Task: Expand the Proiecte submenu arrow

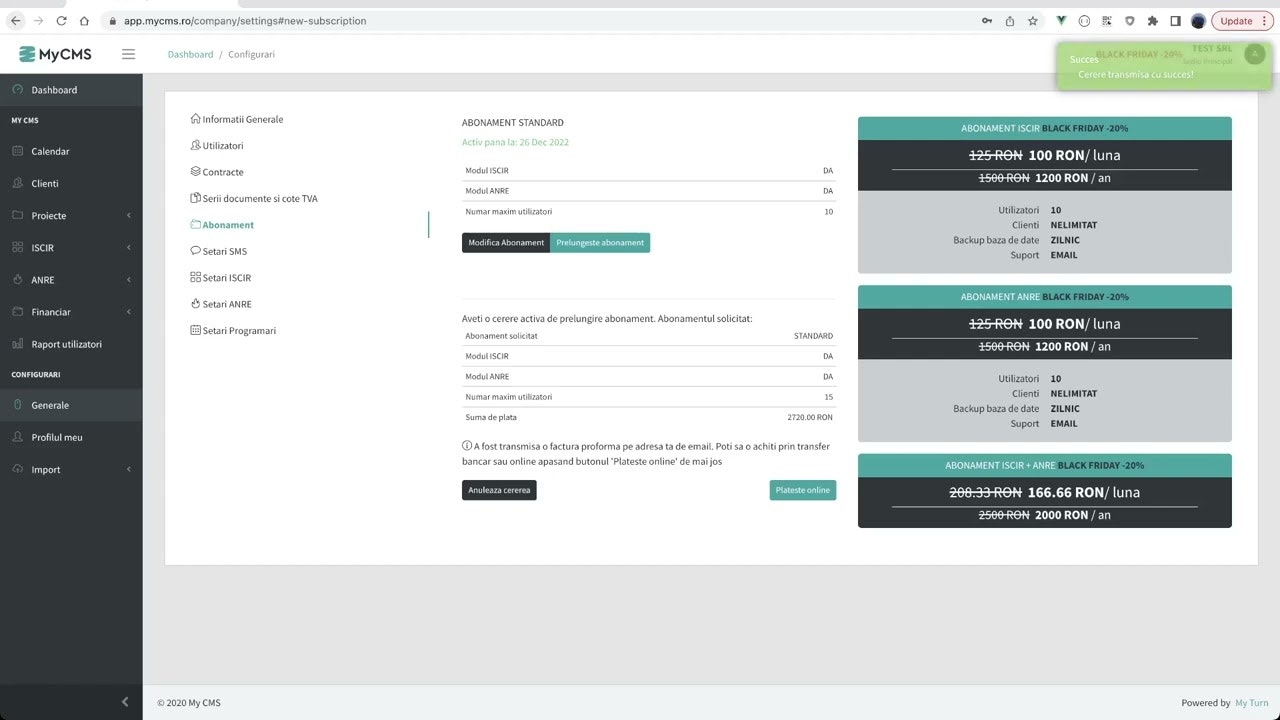Action: (128, 216)
